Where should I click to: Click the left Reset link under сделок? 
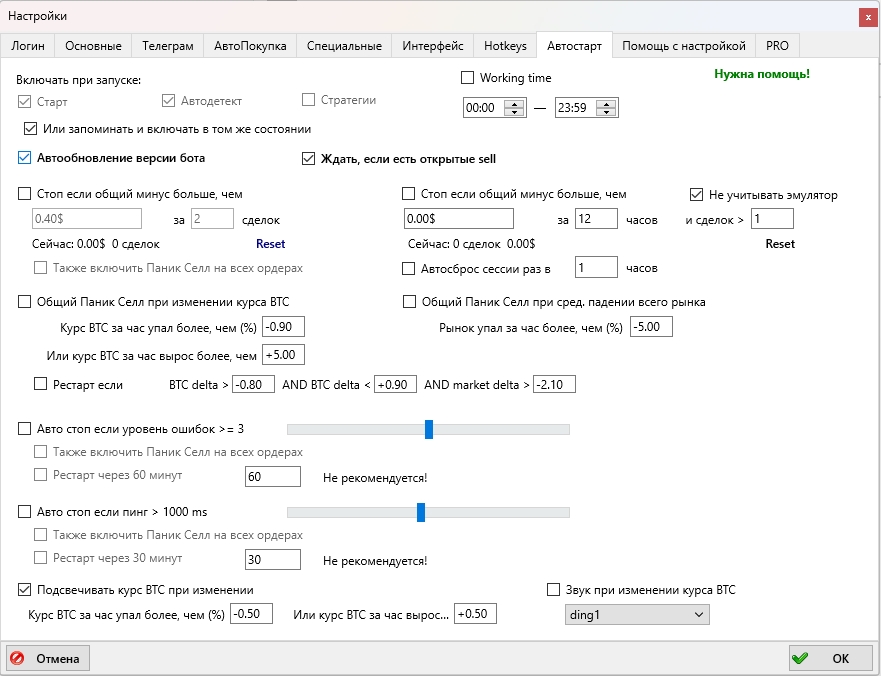point(270,244)
